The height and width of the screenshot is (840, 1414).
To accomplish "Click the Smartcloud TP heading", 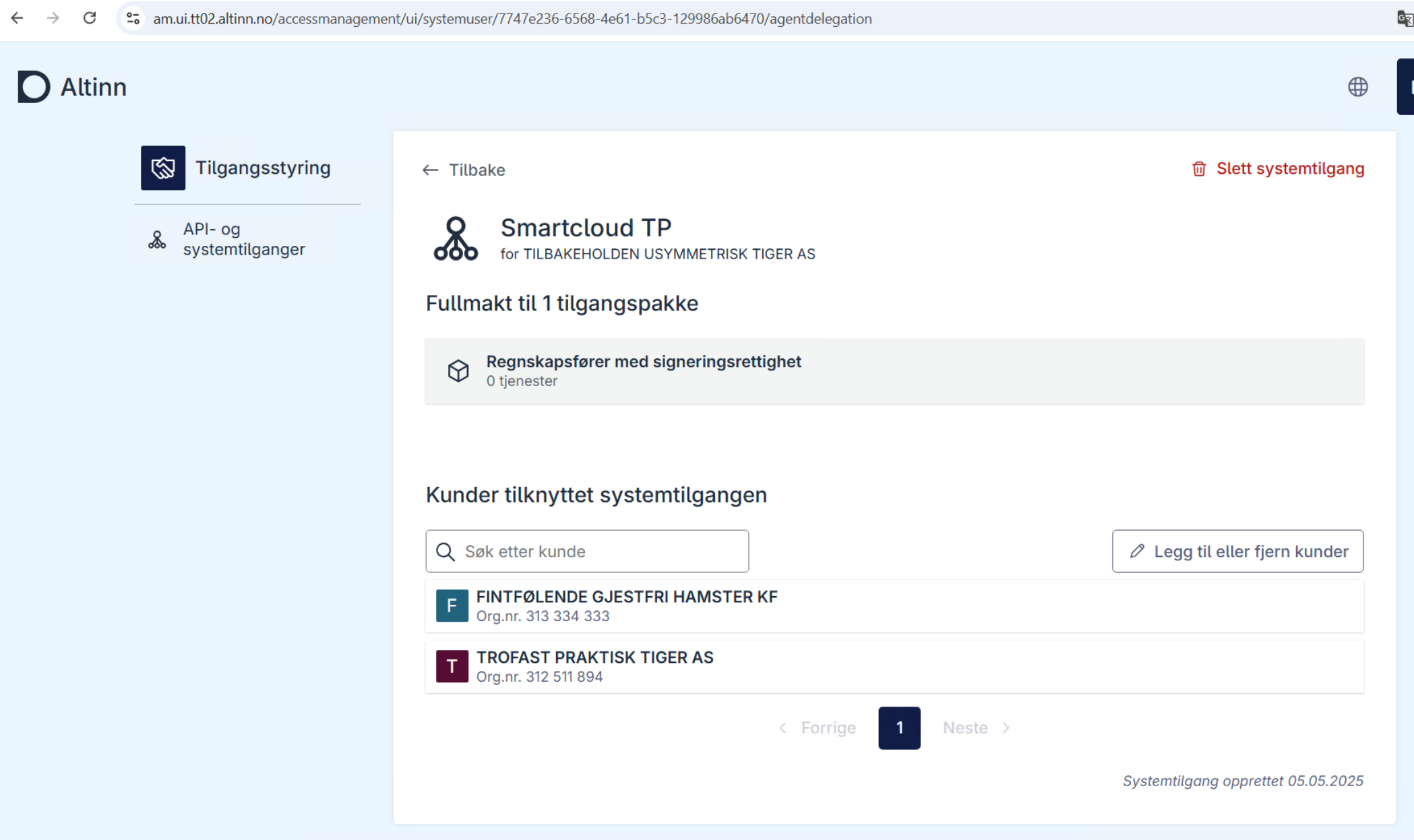I will pos(586,228).
